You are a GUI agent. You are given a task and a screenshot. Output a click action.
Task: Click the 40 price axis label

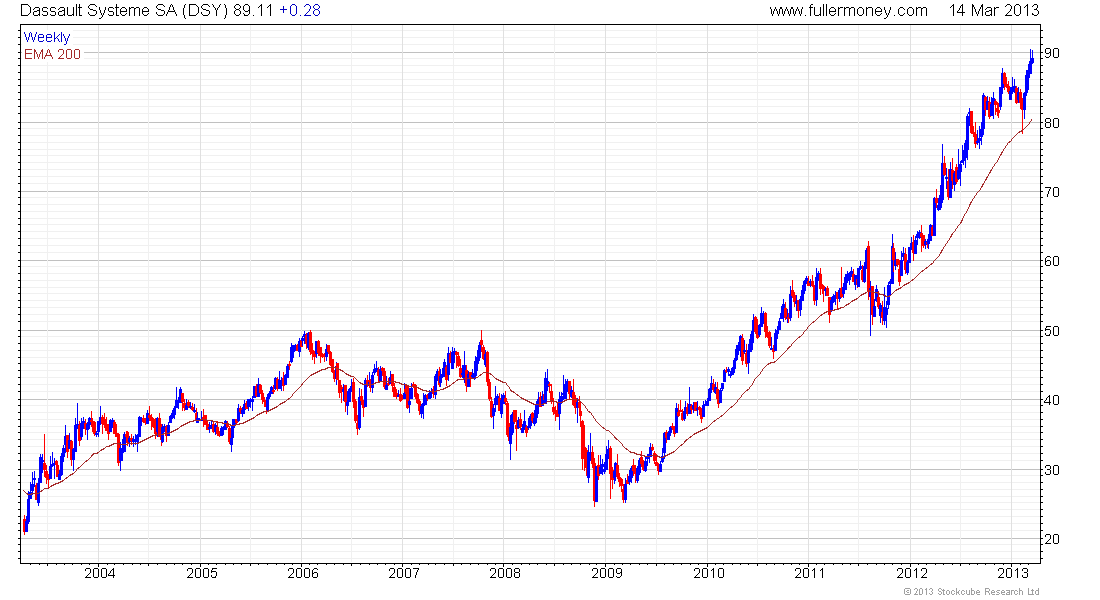tap(1052, 401)
